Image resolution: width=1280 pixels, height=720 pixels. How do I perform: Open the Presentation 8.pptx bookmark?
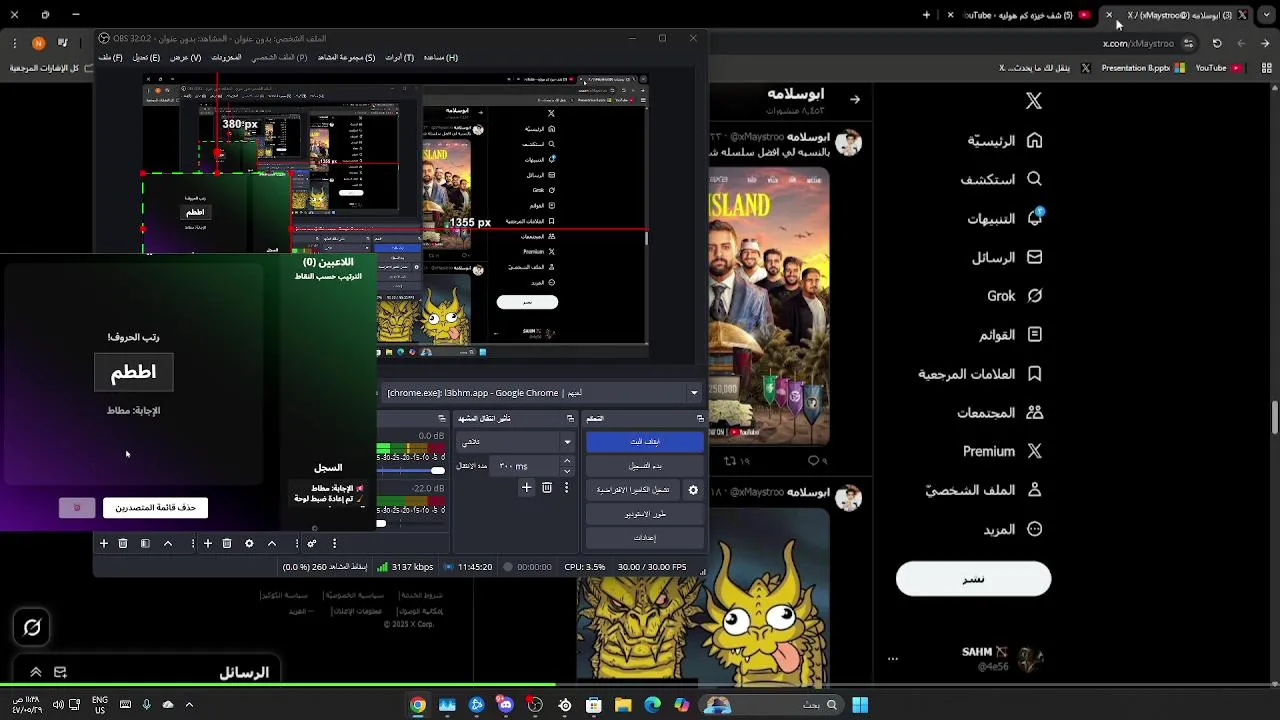coord(1143,68)
